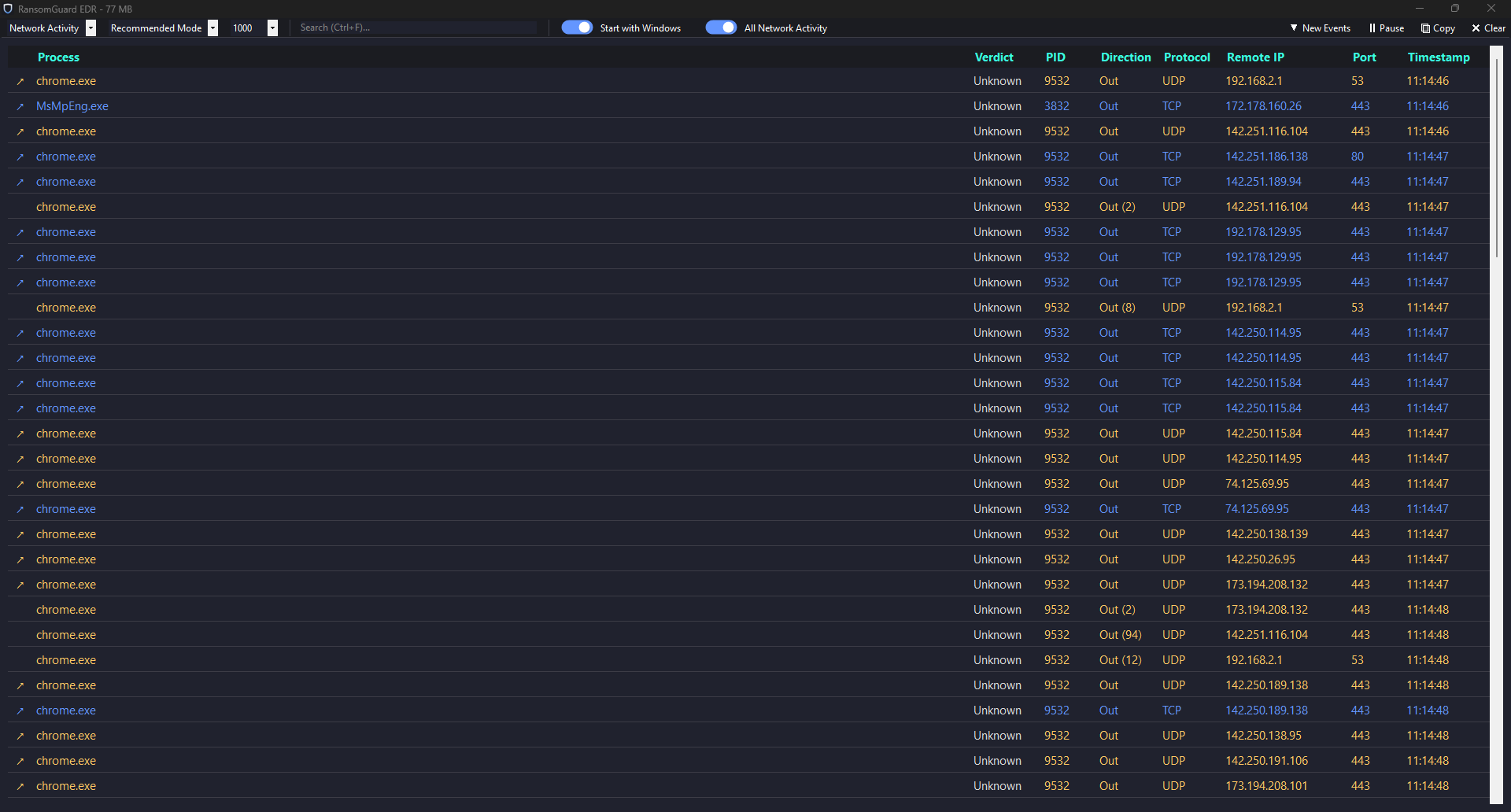Click timestamp in 173.194.208.101 row
1511x812 pixels.
(x=1428, y=786)
